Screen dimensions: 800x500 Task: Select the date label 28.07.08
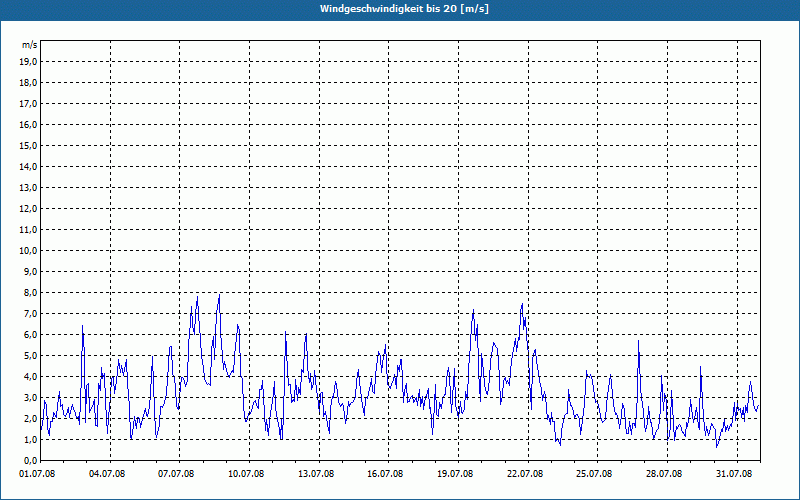pos(664,474)
